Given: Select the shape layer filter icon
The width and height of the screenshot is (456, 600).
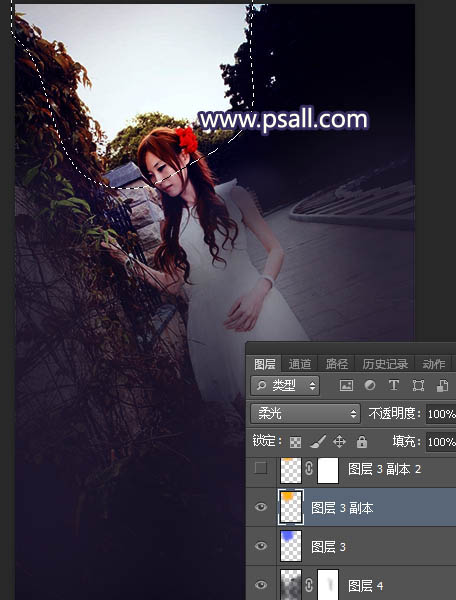Looking at the screenshot, I should point(418,385).
